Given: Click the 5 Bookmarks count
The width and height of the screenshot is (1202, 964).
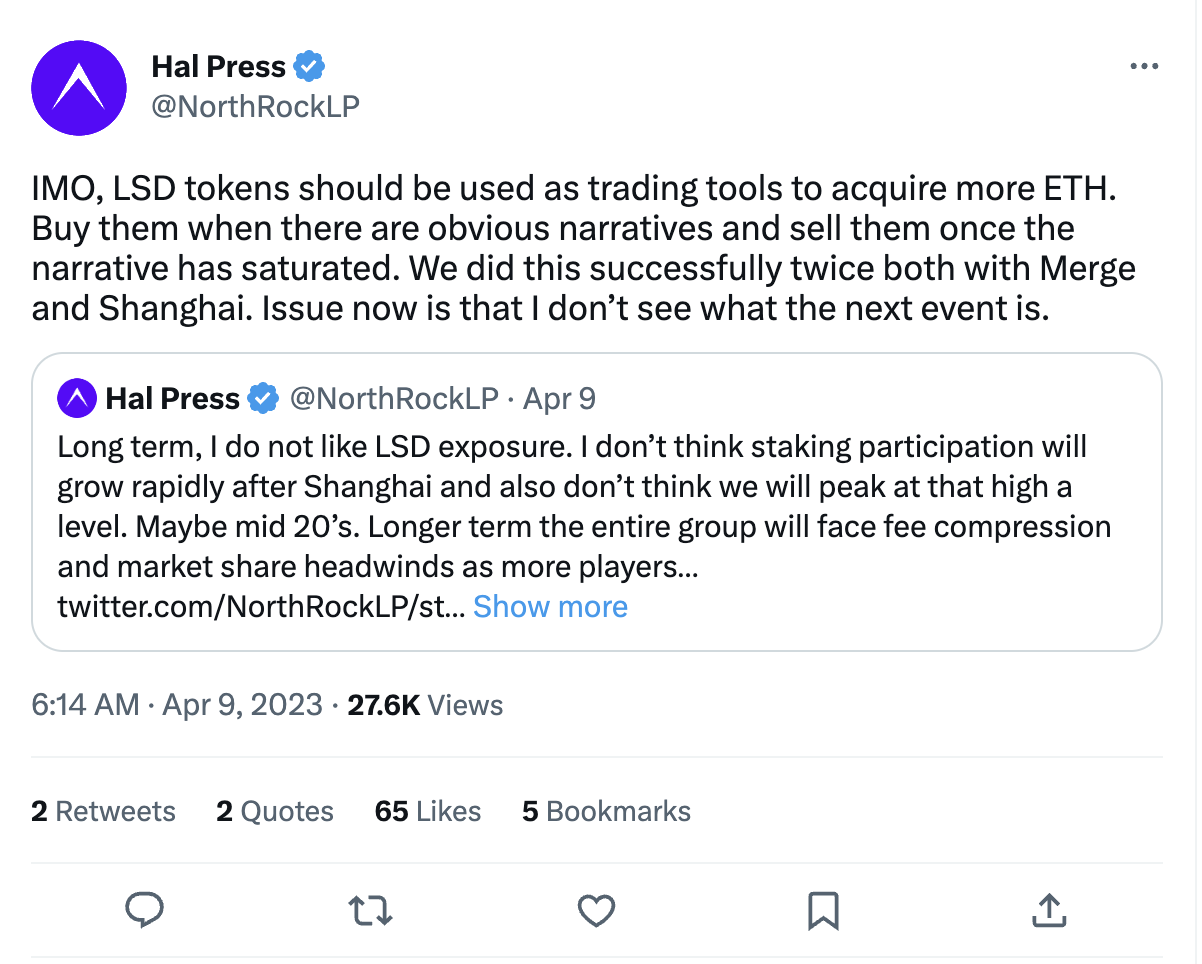Looking at the screenshot, I should point(606,811).
